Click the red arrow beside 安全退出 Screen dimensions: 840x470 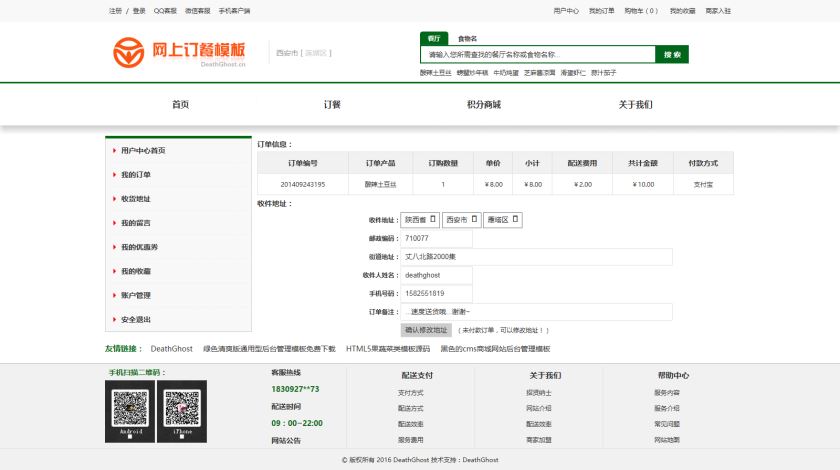point(115,319)
